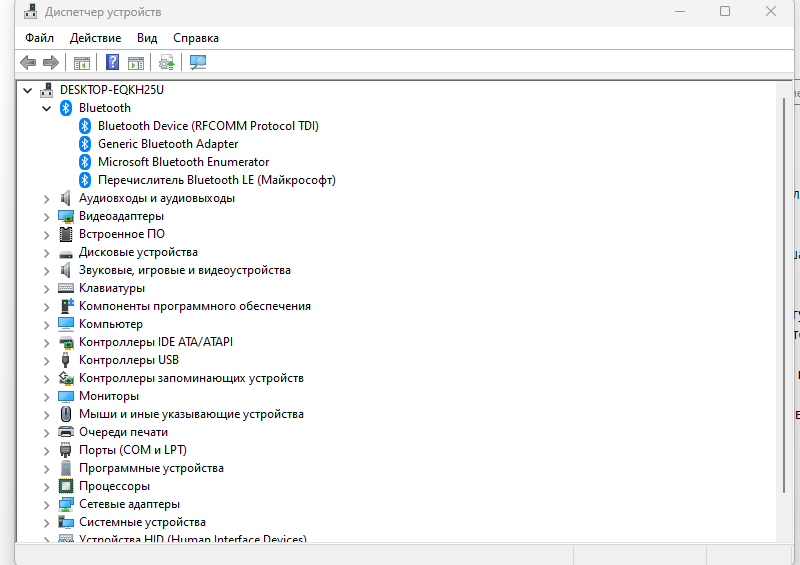Open the Файл menu
Image resolution: width=800 pixels, height=565 pixels.
pyautogui.click(x=39, y=38)
